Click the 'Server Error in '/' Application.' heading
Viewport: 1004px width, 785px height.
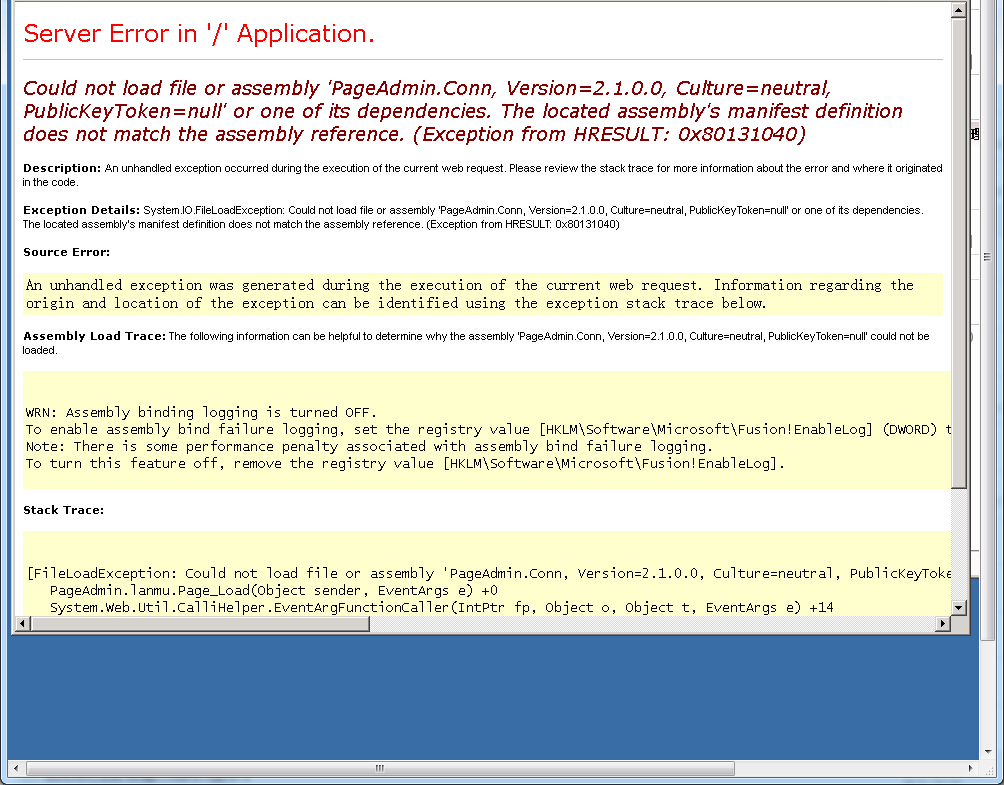[199, 33]
